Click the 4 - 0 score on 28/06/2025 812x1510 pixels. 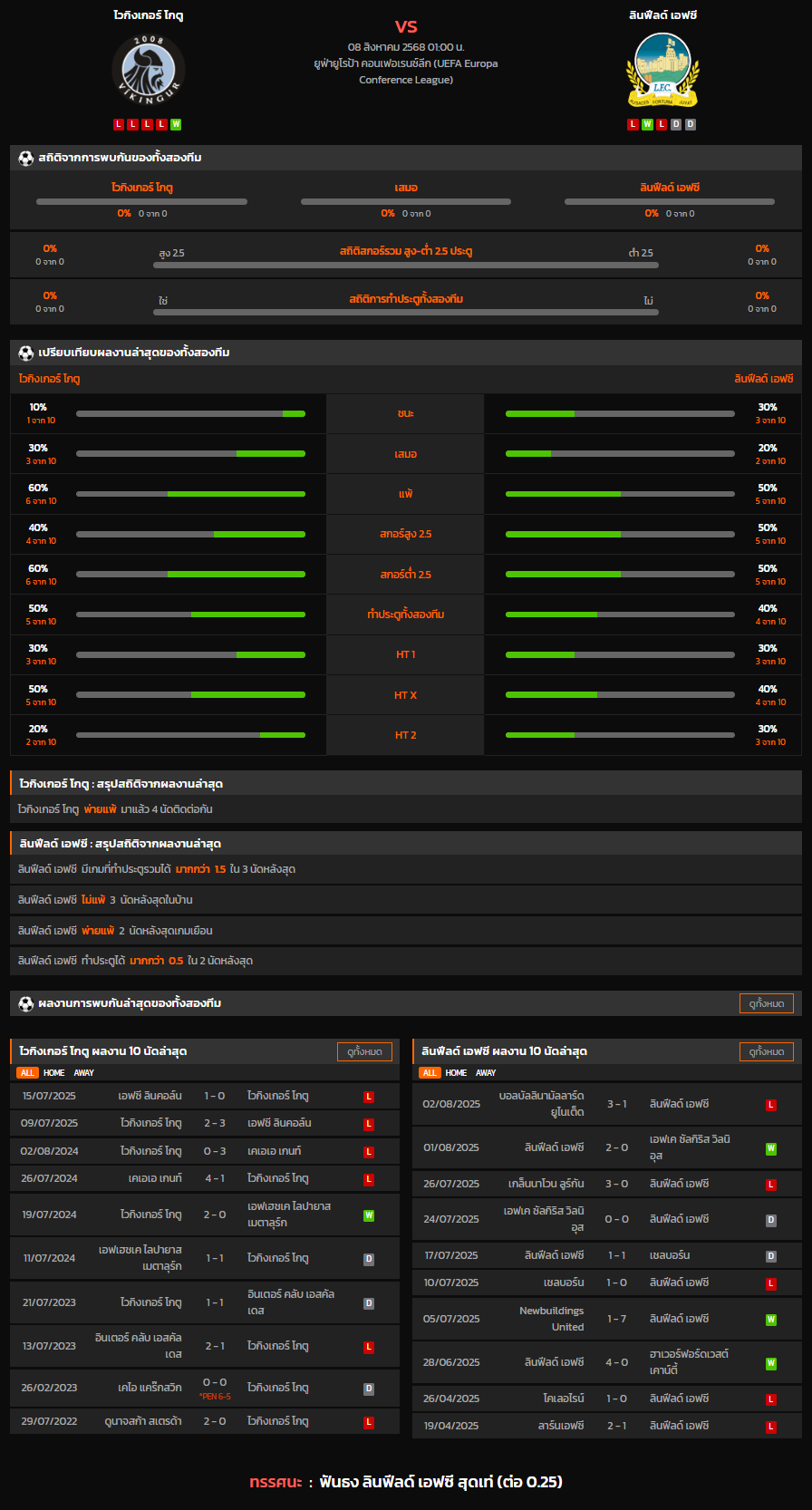click(617, 1362)
